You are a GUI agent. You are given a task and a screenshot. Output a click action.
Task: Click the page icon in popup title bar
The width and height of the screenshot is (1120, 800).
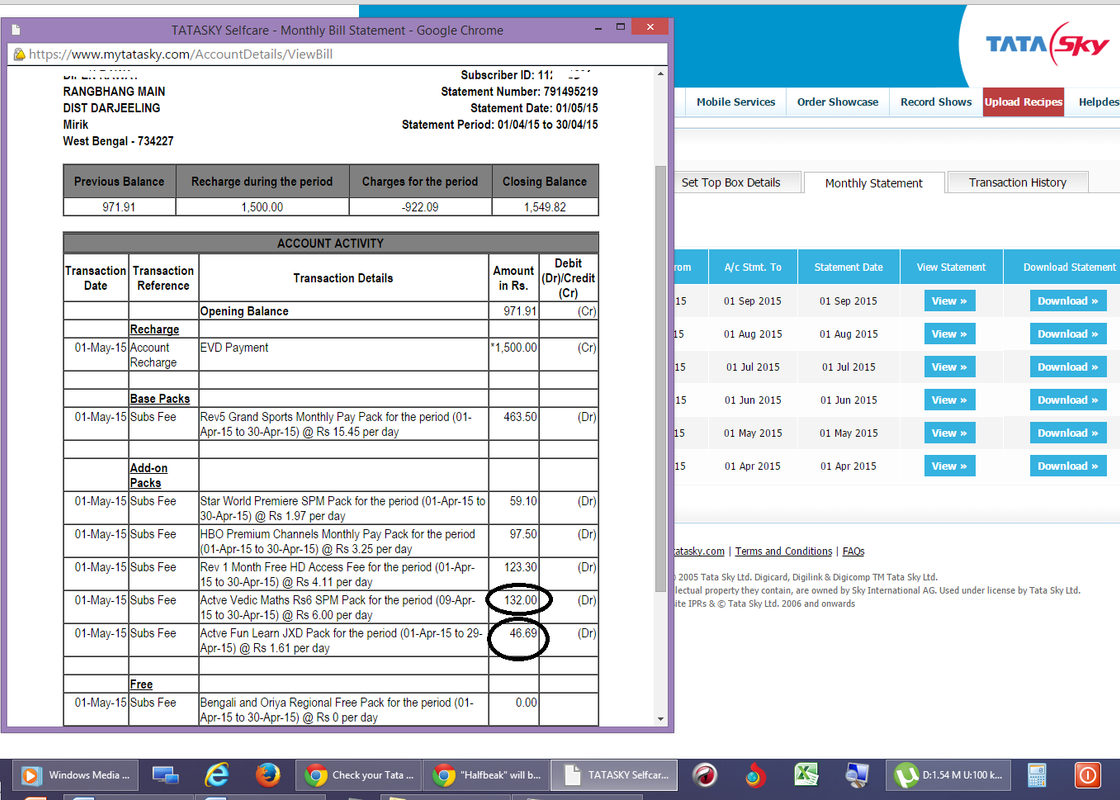click(x=16, y=30)
